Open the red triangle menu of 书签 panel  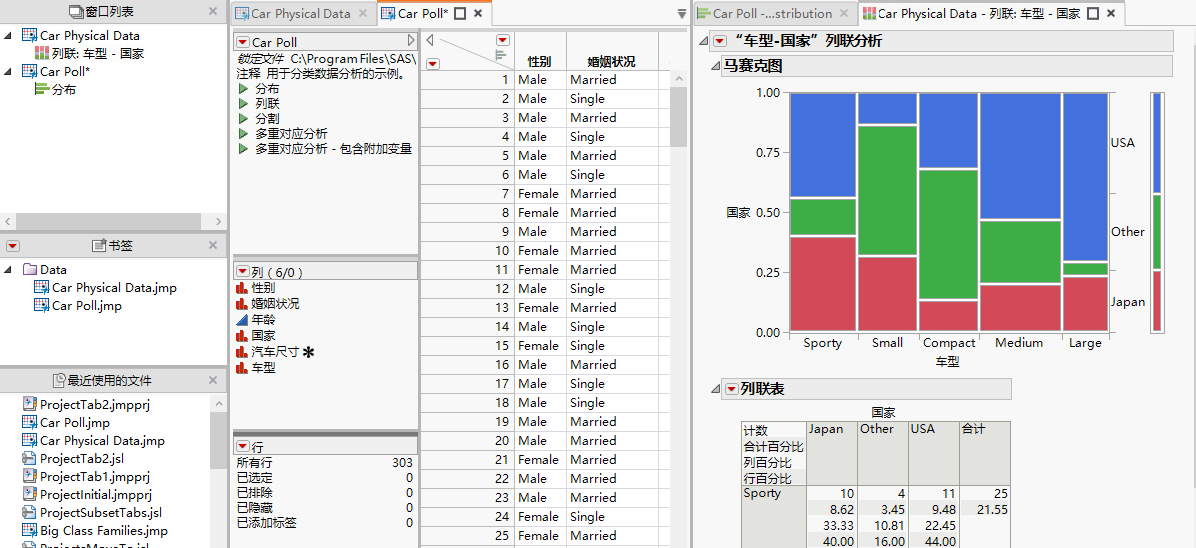click(x=13, y=246)
